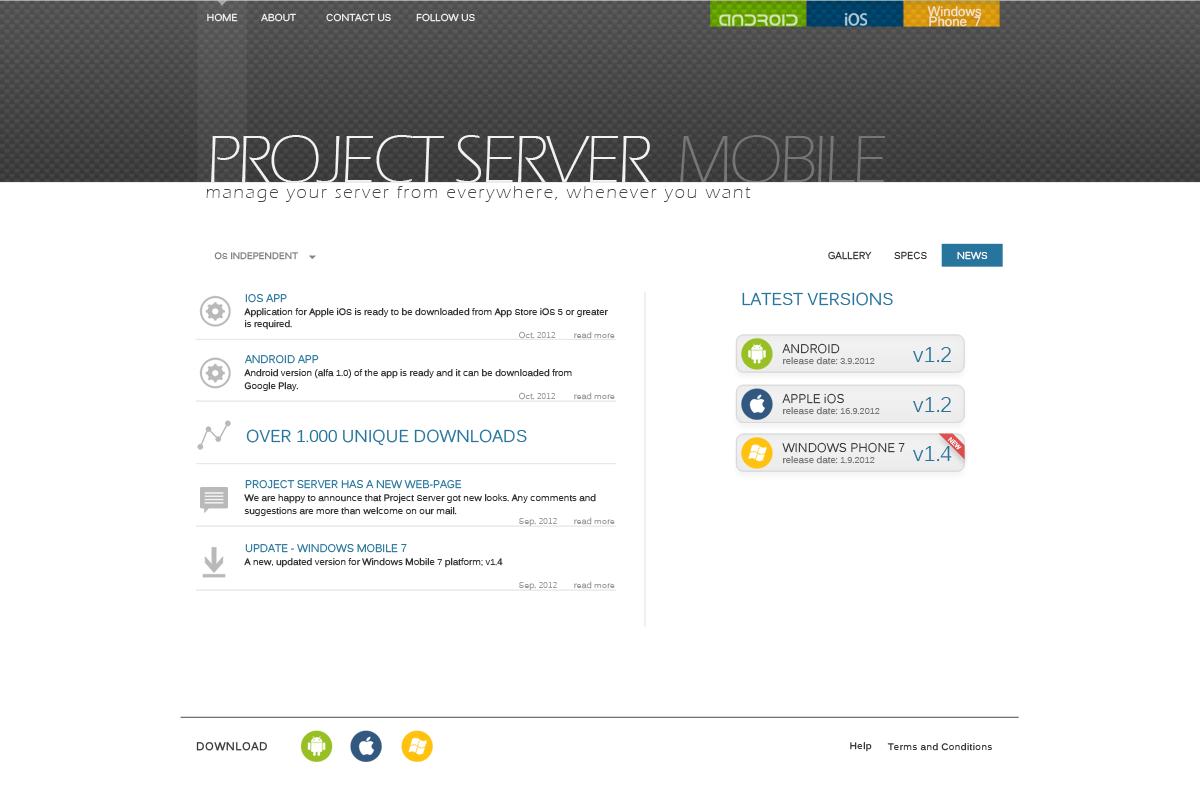1200x800 pixels.
Task: Click the Windows icon in the download footer
Action: pyautogui.click(x=417, y=746)
